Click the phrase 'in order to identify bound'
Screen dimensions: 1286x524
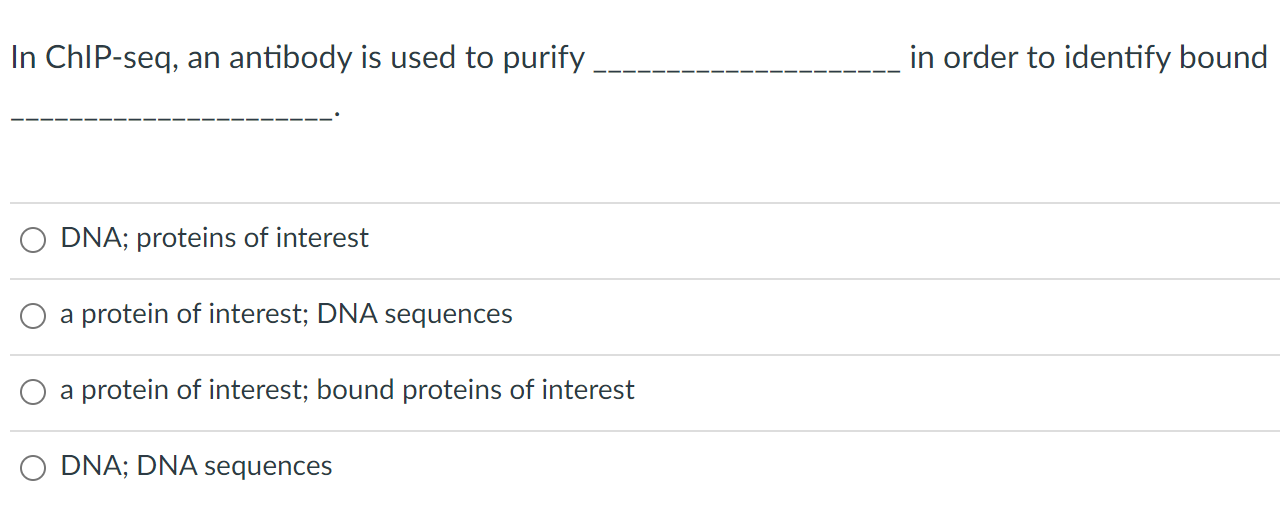(x=1088, y=58)
